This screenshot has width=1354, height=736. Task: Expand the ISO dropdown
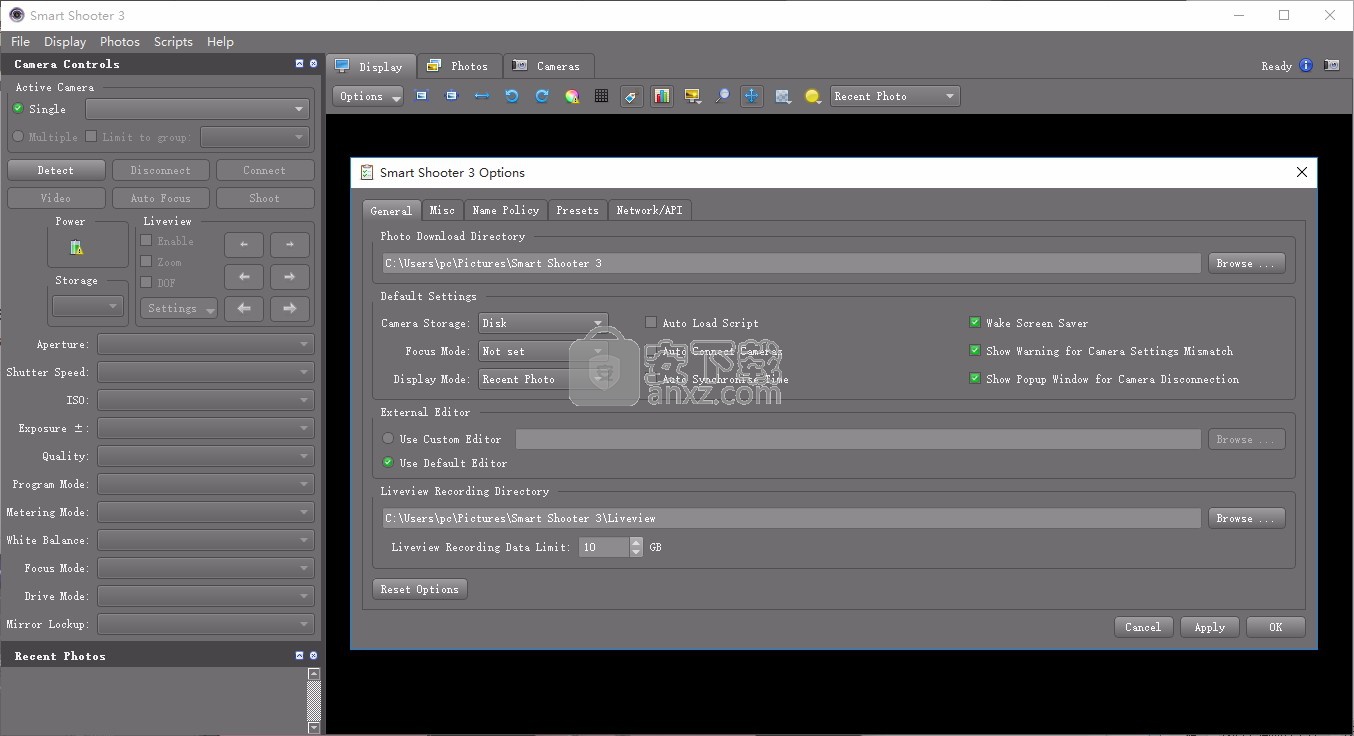[206, 400]
